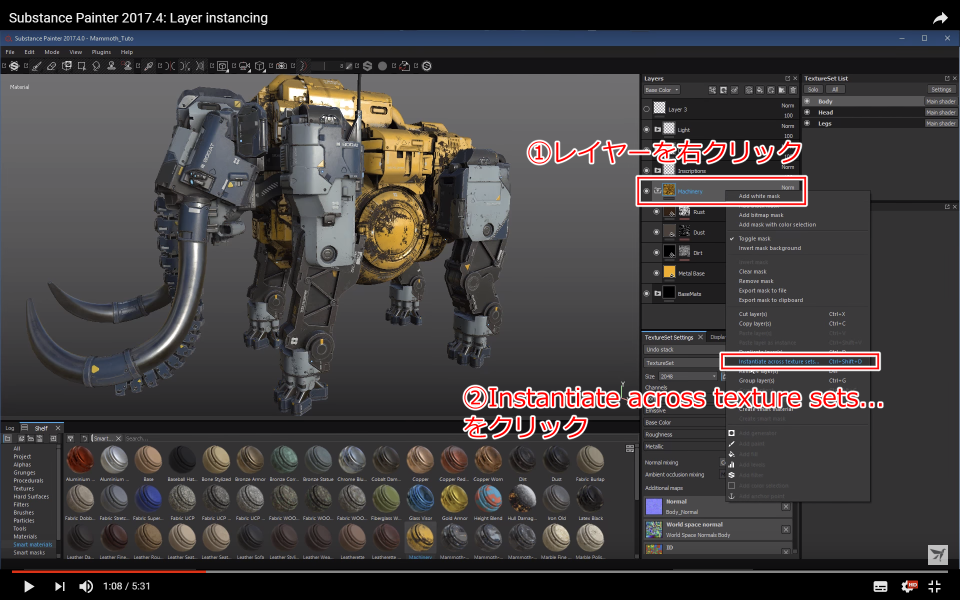The width and height of the screenshot is (960, 600).
Task: Toggle symmetry icon in the toolbar
Action: click(170, 66)
